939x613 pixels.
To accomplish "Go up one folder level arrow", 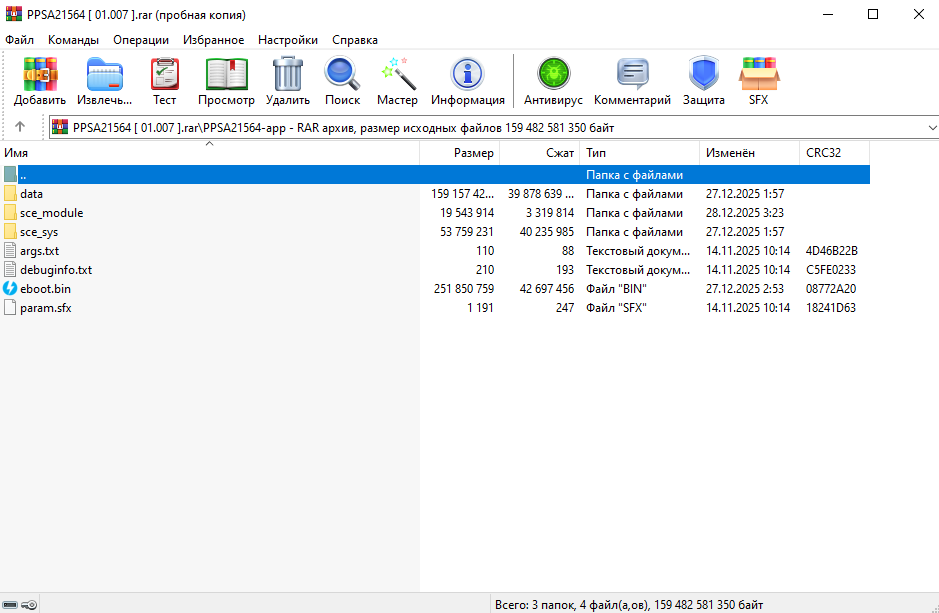I will point(20,127).
